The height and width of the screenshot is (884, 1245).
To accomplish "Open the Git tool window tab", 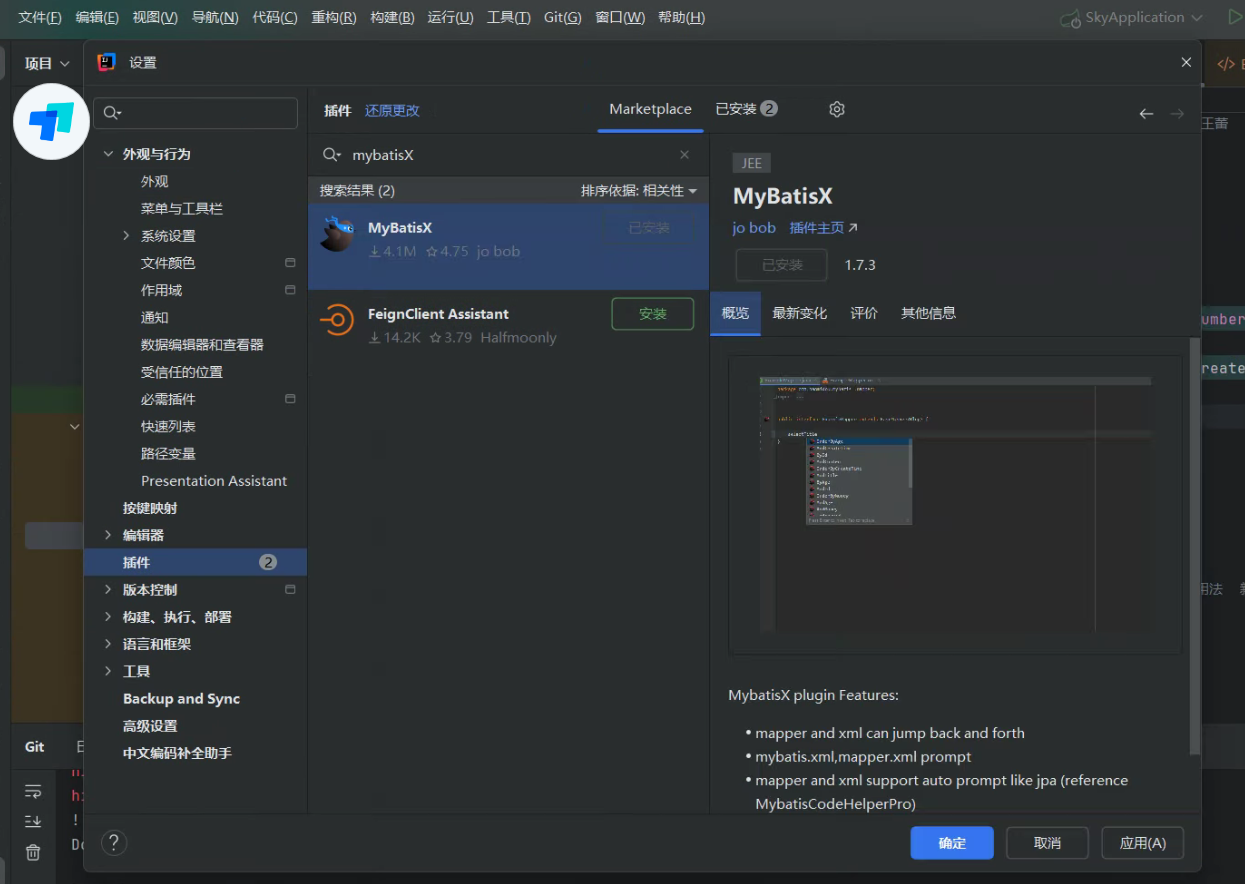I will [x=35, y=747].
